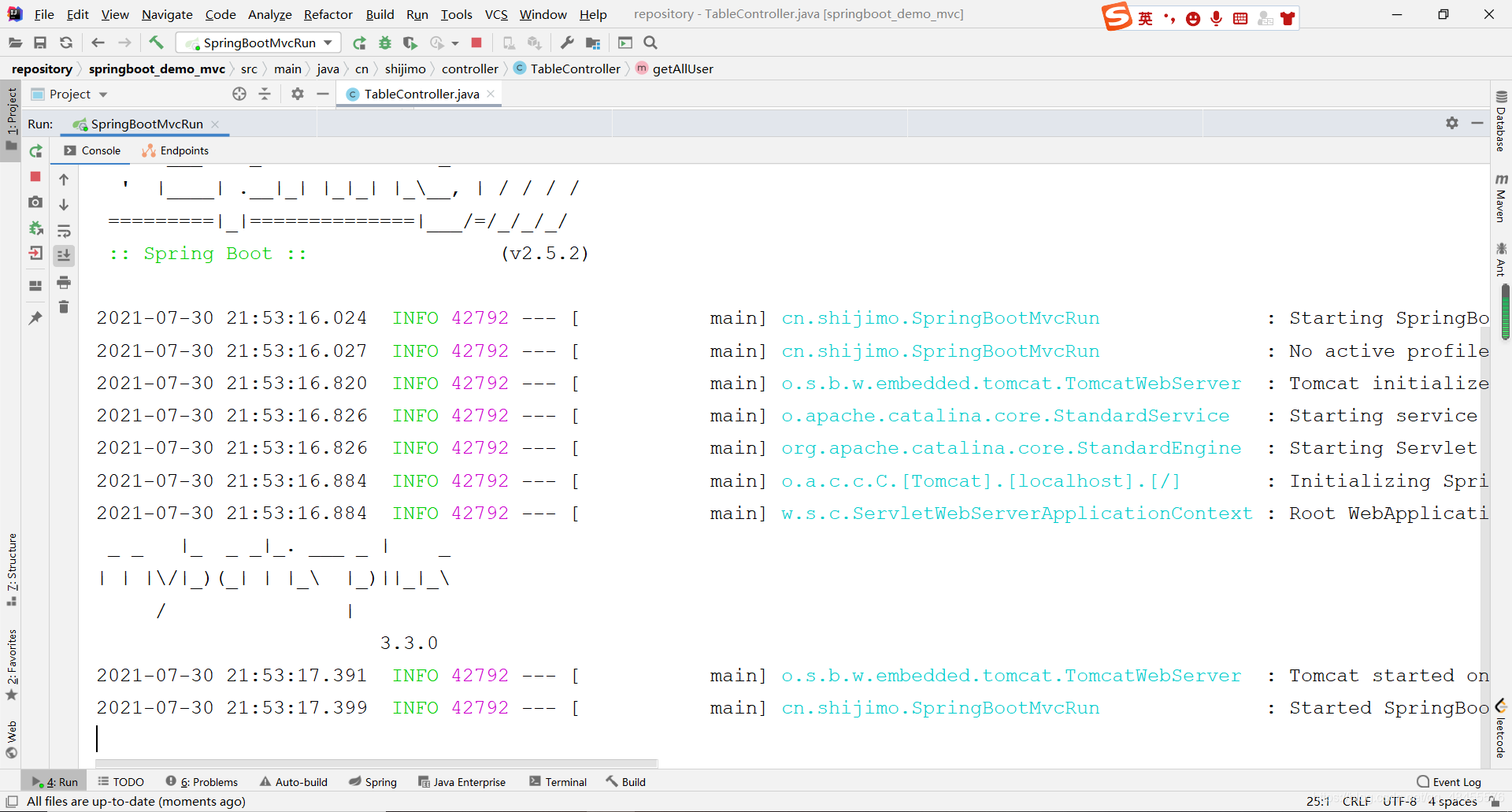The height and width of the screenshot is (812, 1512).
Task: Open the profiler run options dropdown arrow
Action: (455, 43)
